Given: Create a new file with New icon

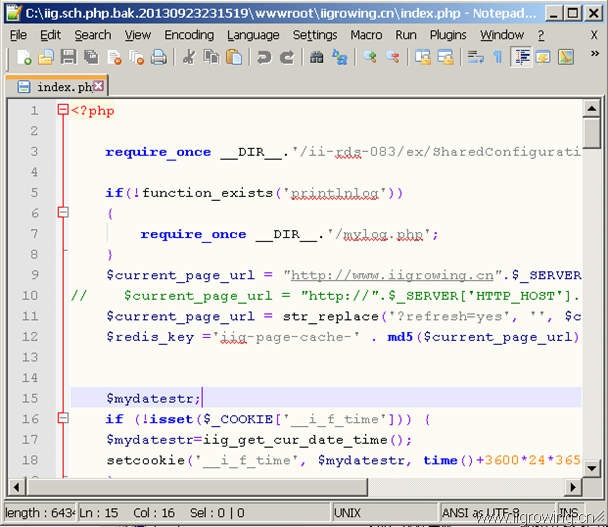Looking at the screenshot, I should point(24,57).
